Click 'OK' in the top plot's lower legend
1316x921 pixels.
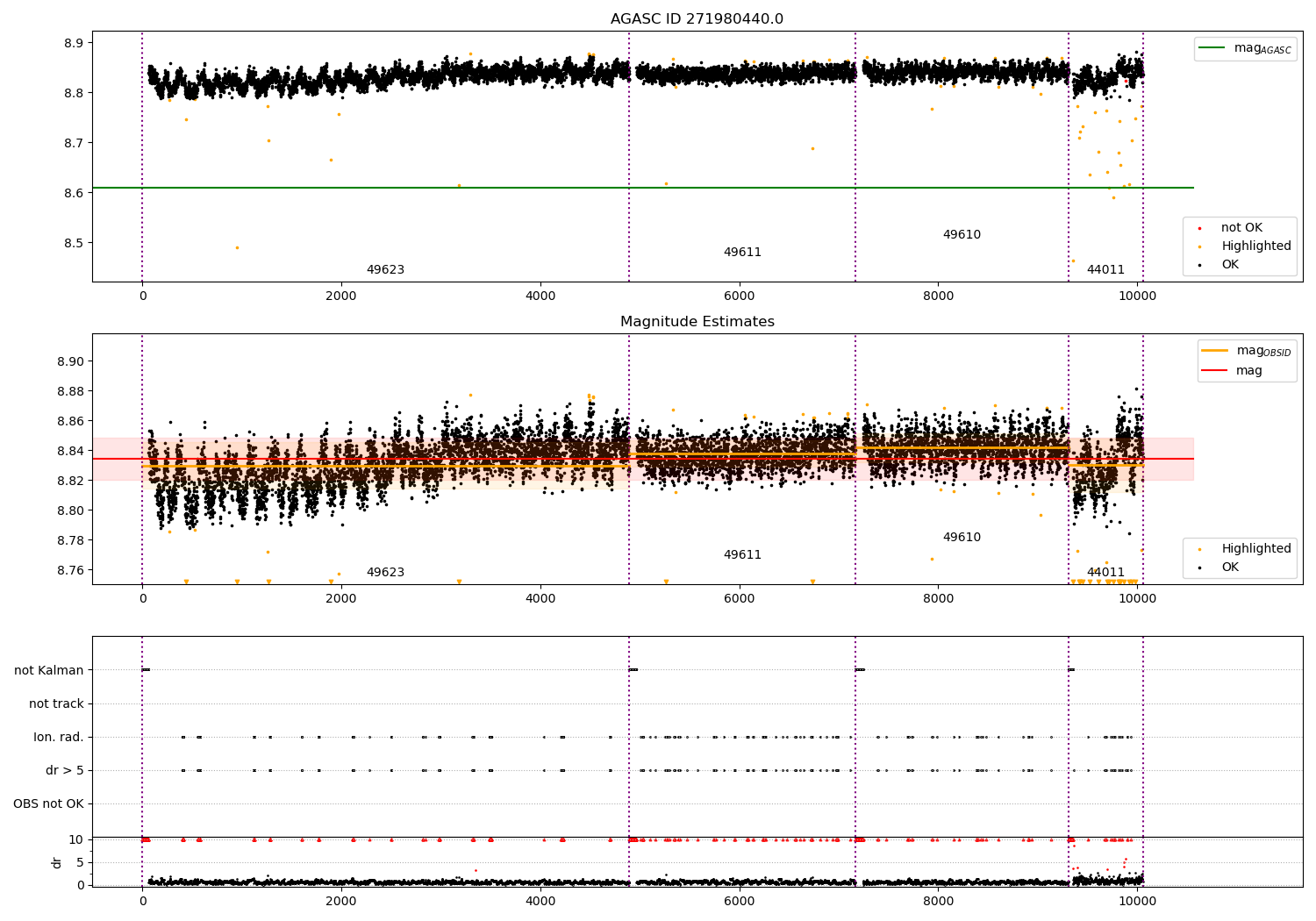pos(1230,264)
